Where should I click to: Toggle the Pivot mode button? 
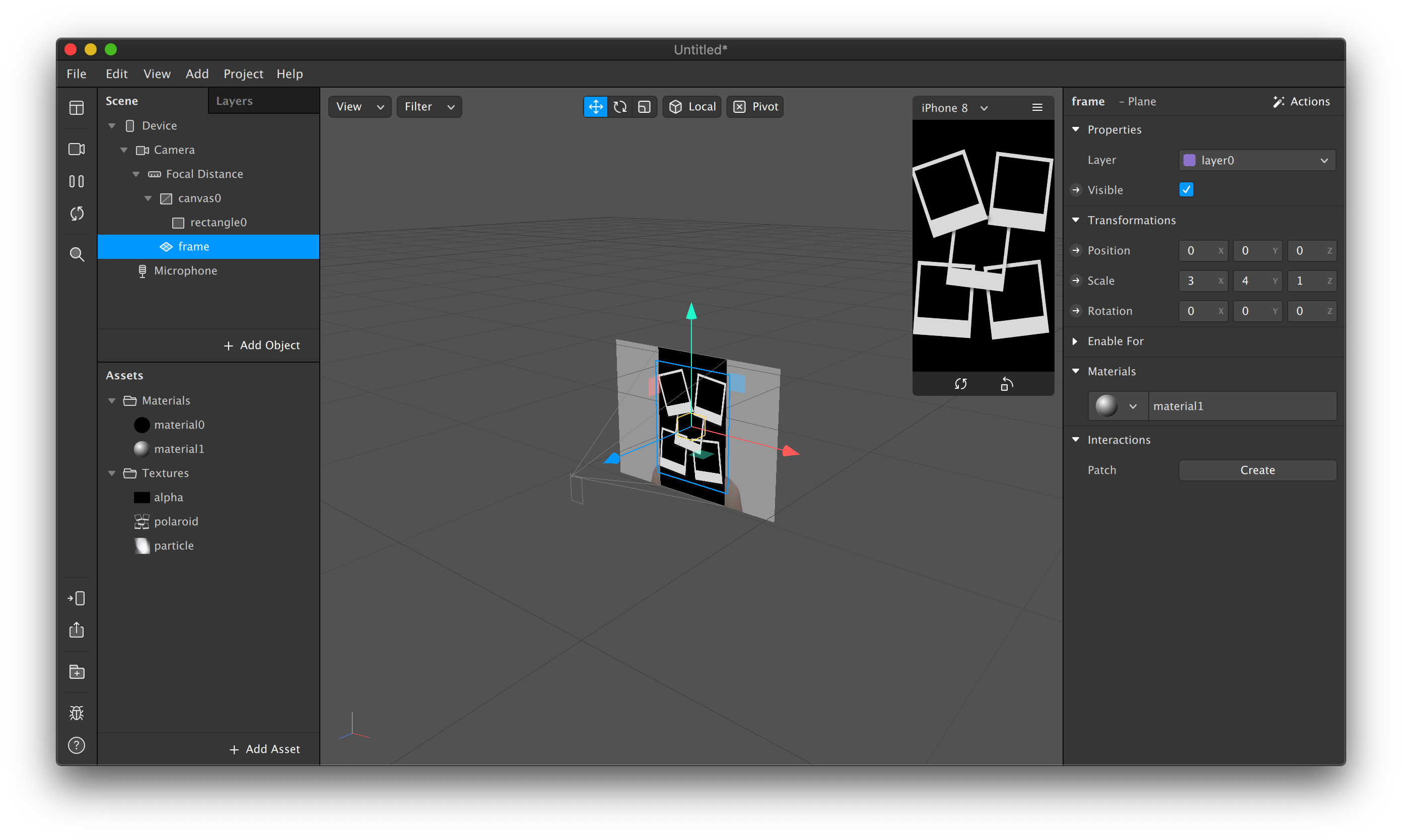coord(755,106)
